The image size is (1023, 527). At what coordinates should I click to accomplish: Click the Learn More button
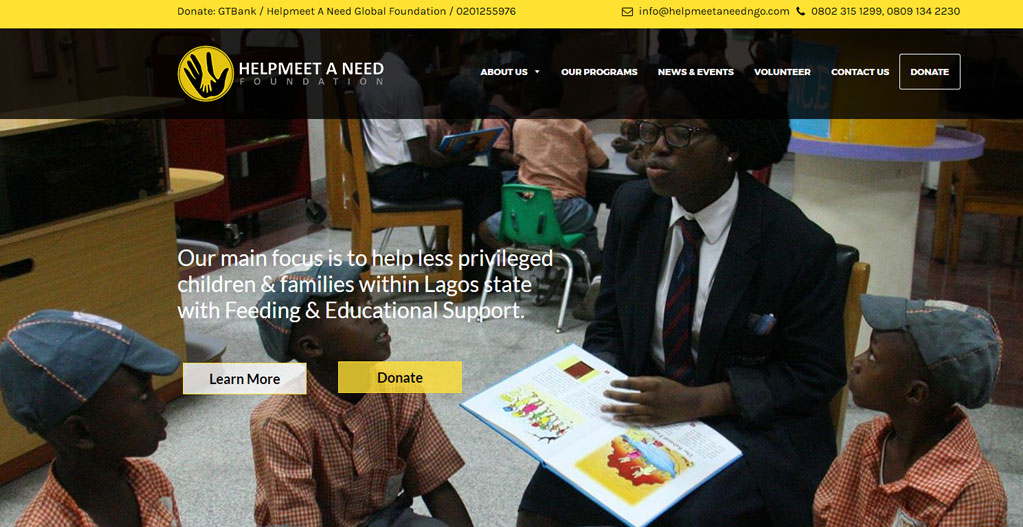click(x=245, y=379)
